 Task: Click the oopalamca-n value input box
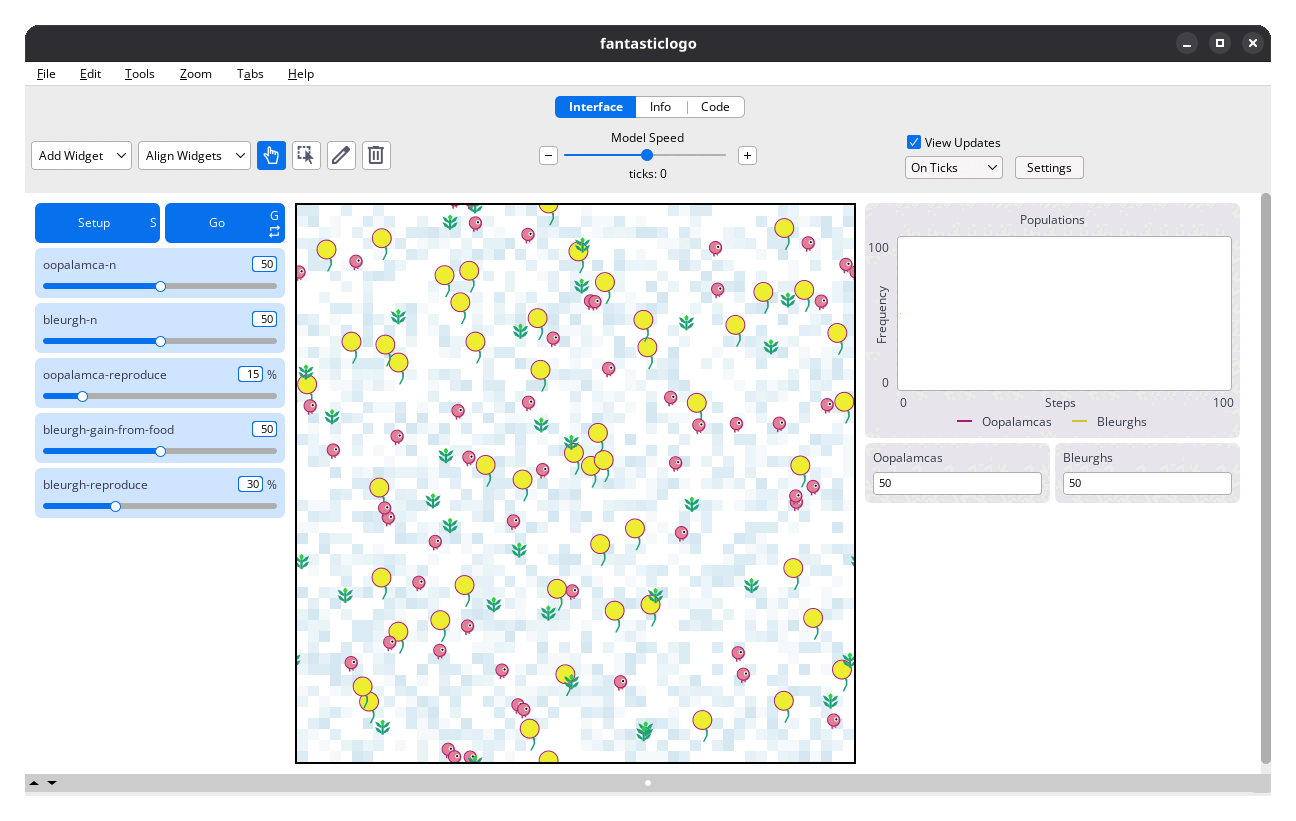point(264,265)
